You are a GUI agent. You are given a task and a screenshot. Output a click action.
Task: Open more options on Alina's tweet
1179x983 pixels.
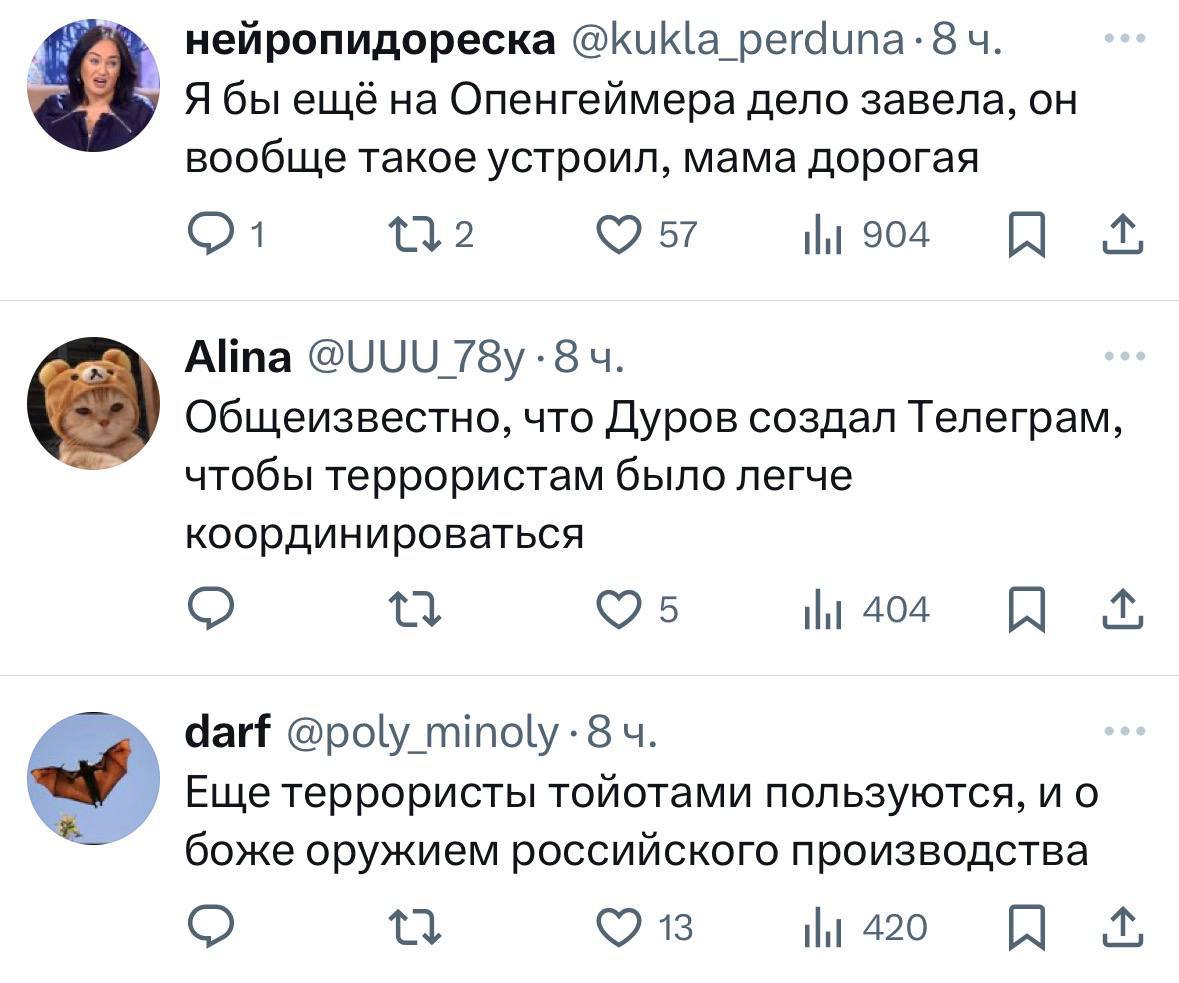click(1122, 355)
